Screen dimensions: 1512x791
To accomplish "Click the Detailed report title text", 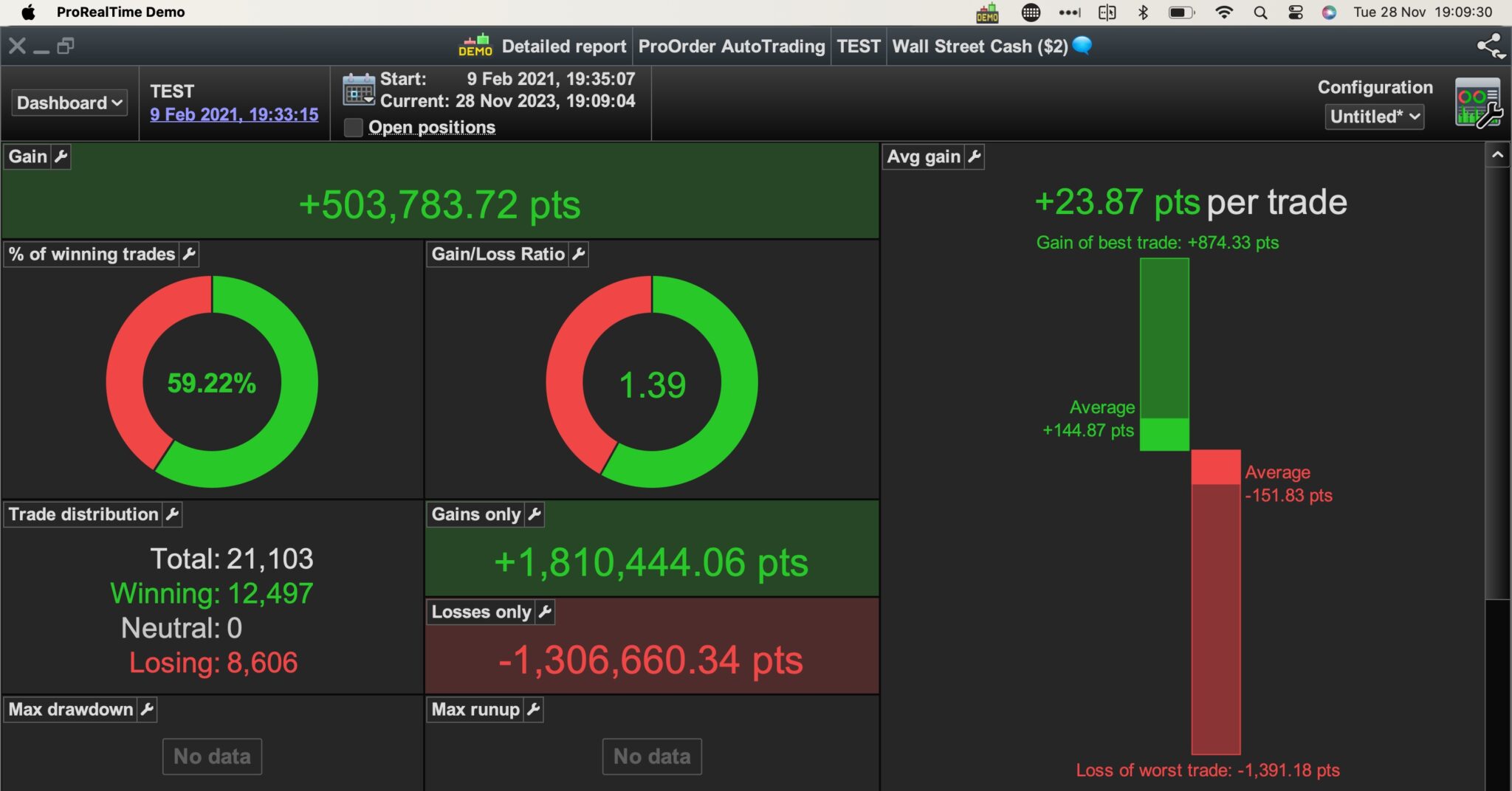I will 564,46.
